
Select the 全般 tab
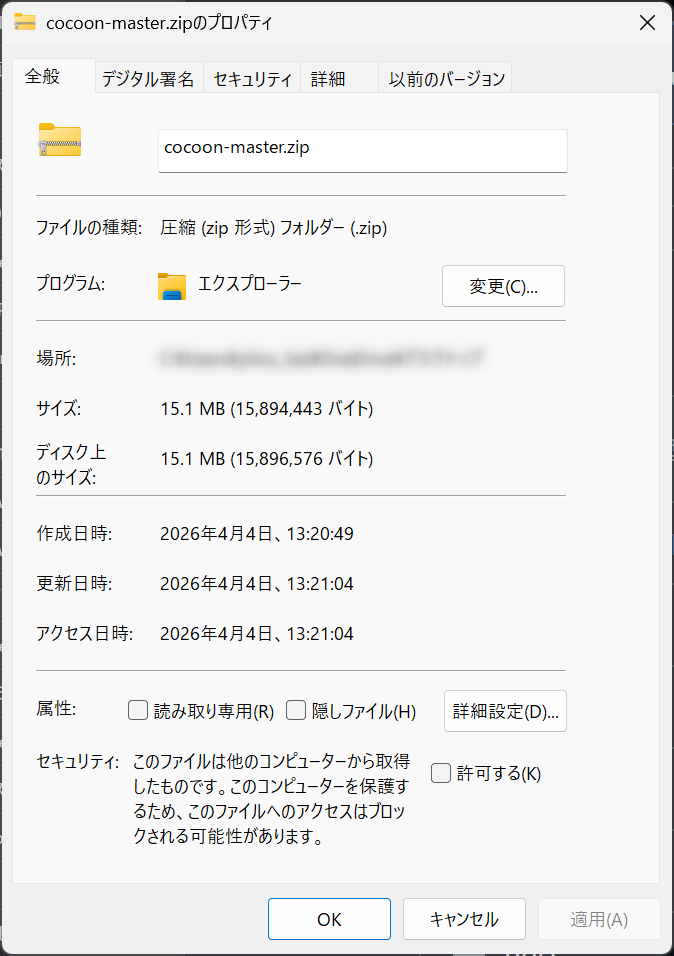[x=43, y=77]
